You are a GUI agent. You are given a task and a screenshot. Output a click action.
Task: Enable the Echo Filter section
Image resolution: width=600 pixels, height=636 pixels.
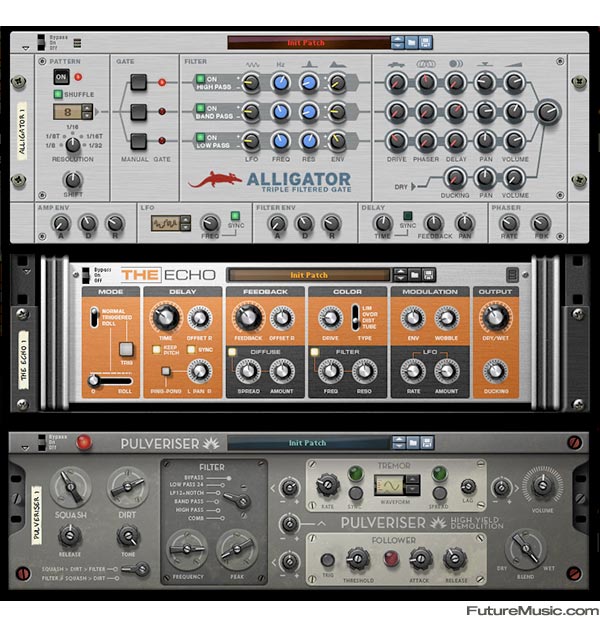click(x=314, y=352)
